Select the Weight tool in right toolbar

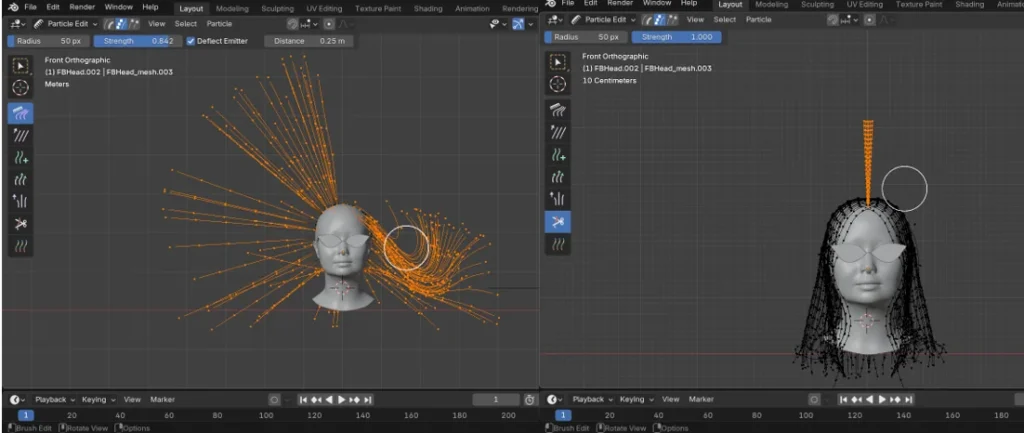(558, 244)
